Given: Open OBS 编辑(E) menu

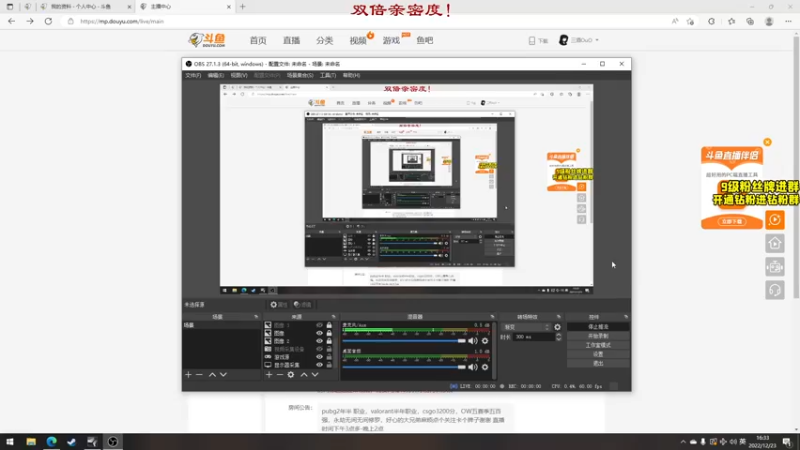Looking at the screenshot, I should 216,75.
